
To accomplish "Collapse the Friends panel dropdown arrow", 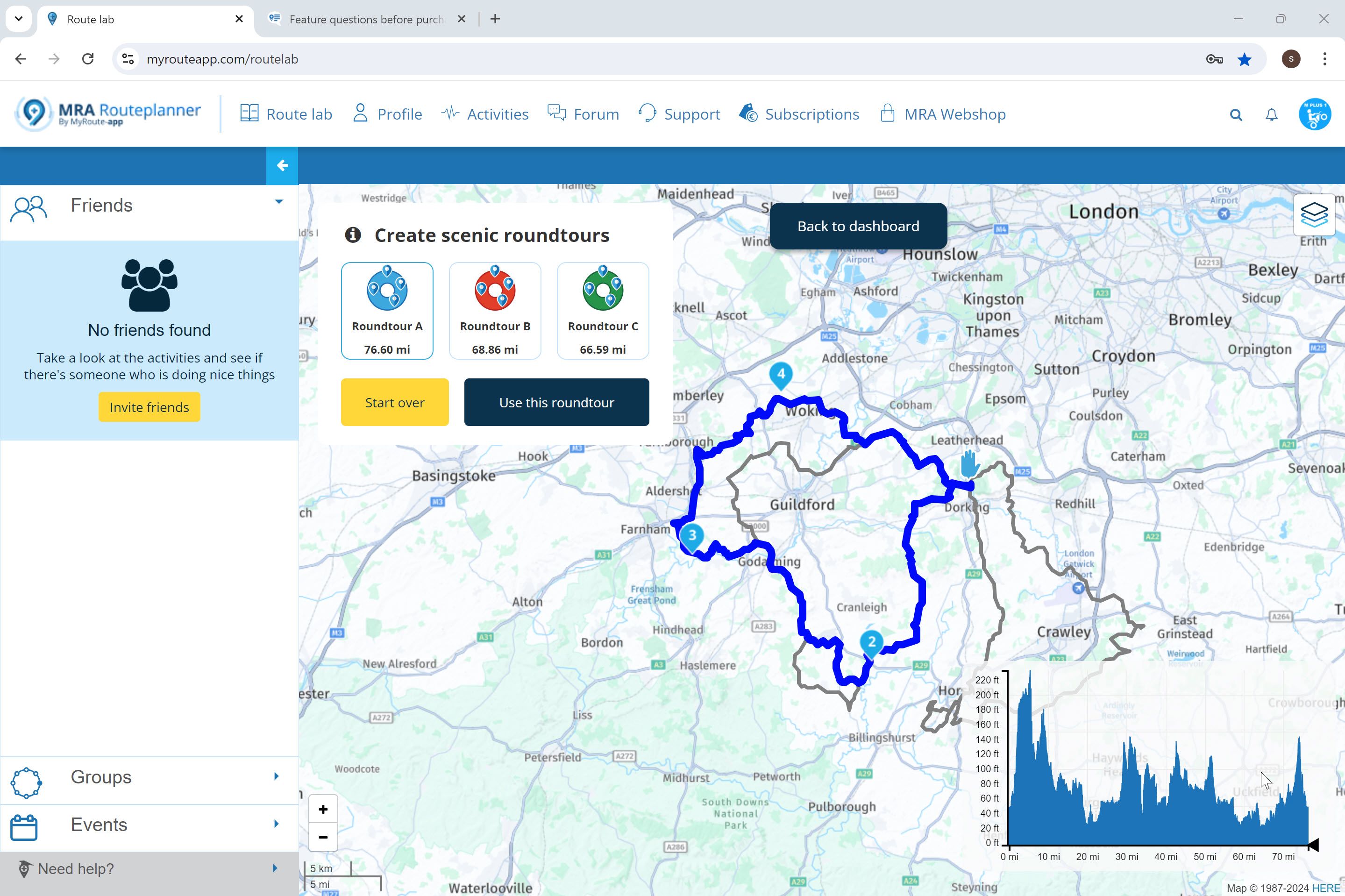I will 279,202.
